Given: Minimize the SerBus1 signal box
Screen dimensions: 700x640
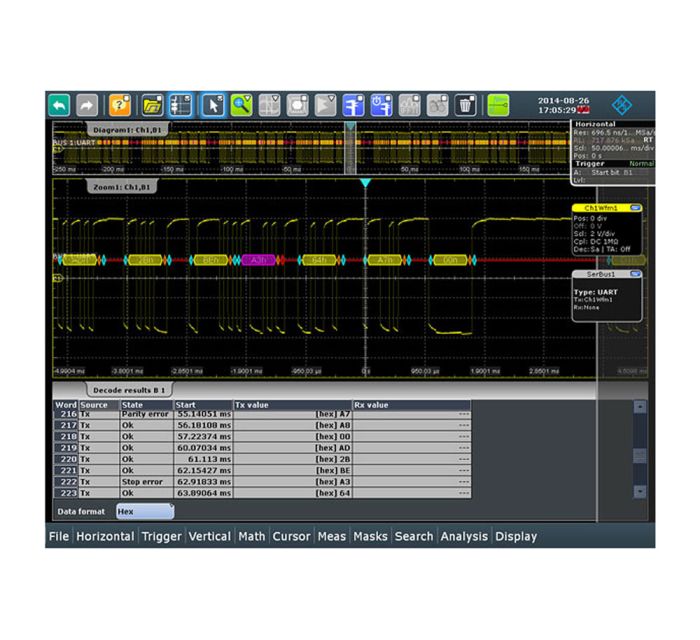Looking at the screenshot, I should [635, 274].
